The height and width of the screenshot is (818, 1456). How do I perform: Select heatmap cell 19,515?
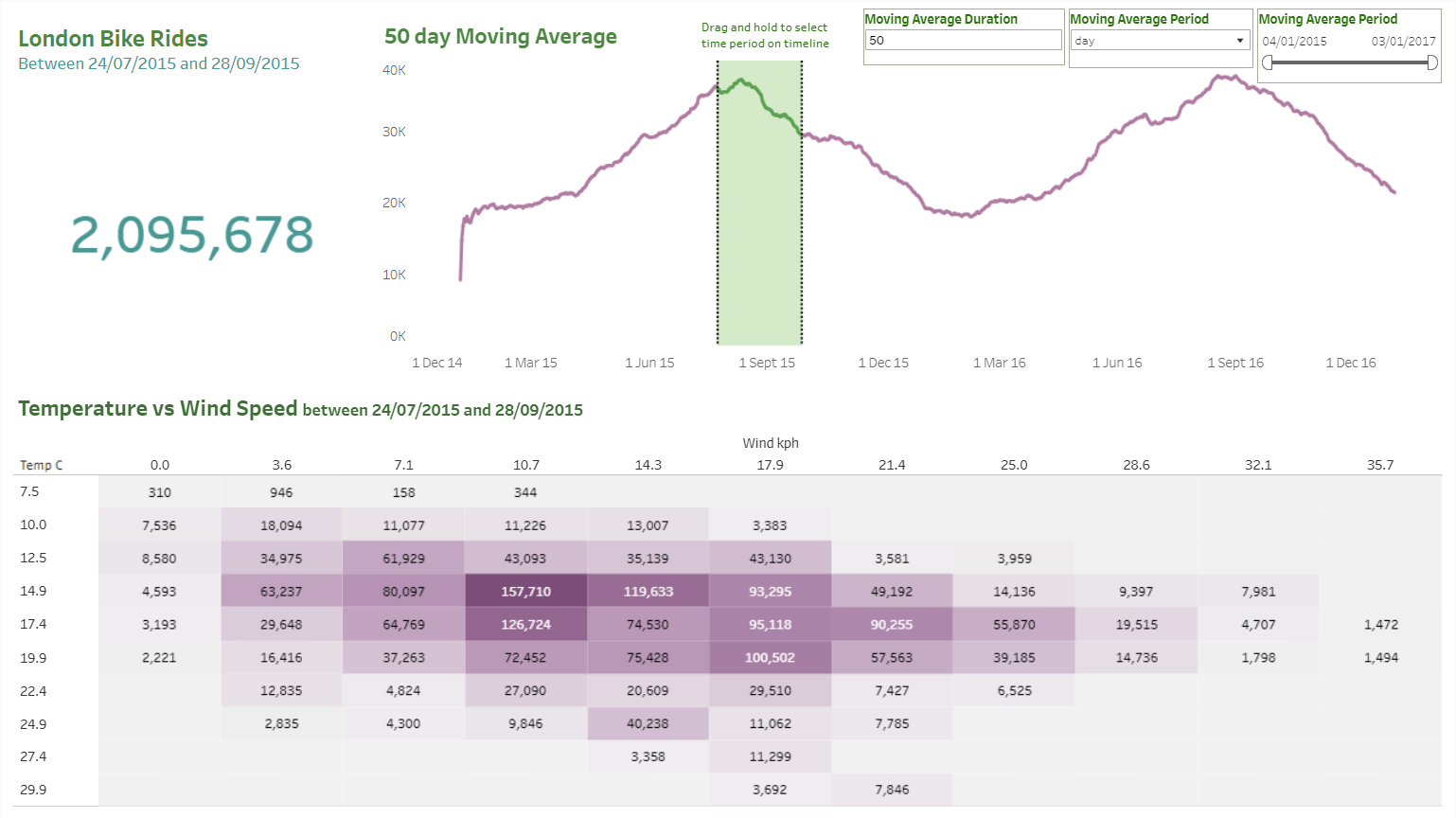coord(1136,624)
